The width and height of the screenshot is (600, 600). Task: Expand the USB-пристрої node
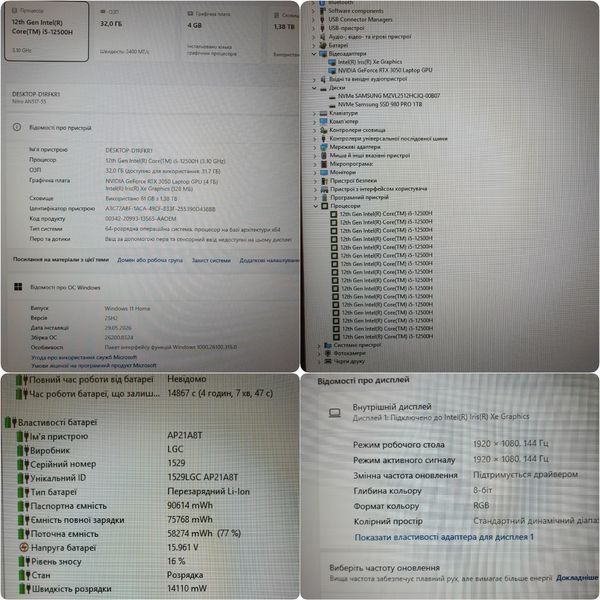click(x=314, y=28)
